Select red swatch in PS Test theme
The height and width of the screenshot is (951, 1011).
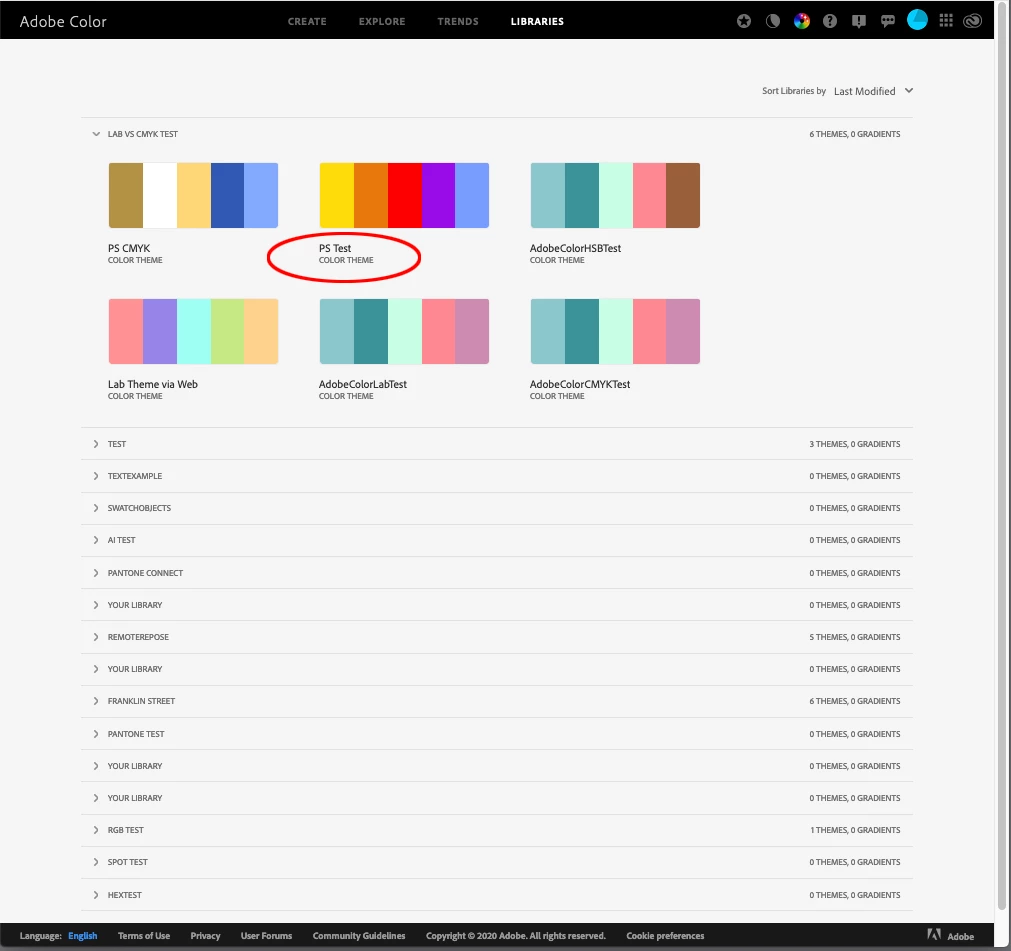point(404,195)
